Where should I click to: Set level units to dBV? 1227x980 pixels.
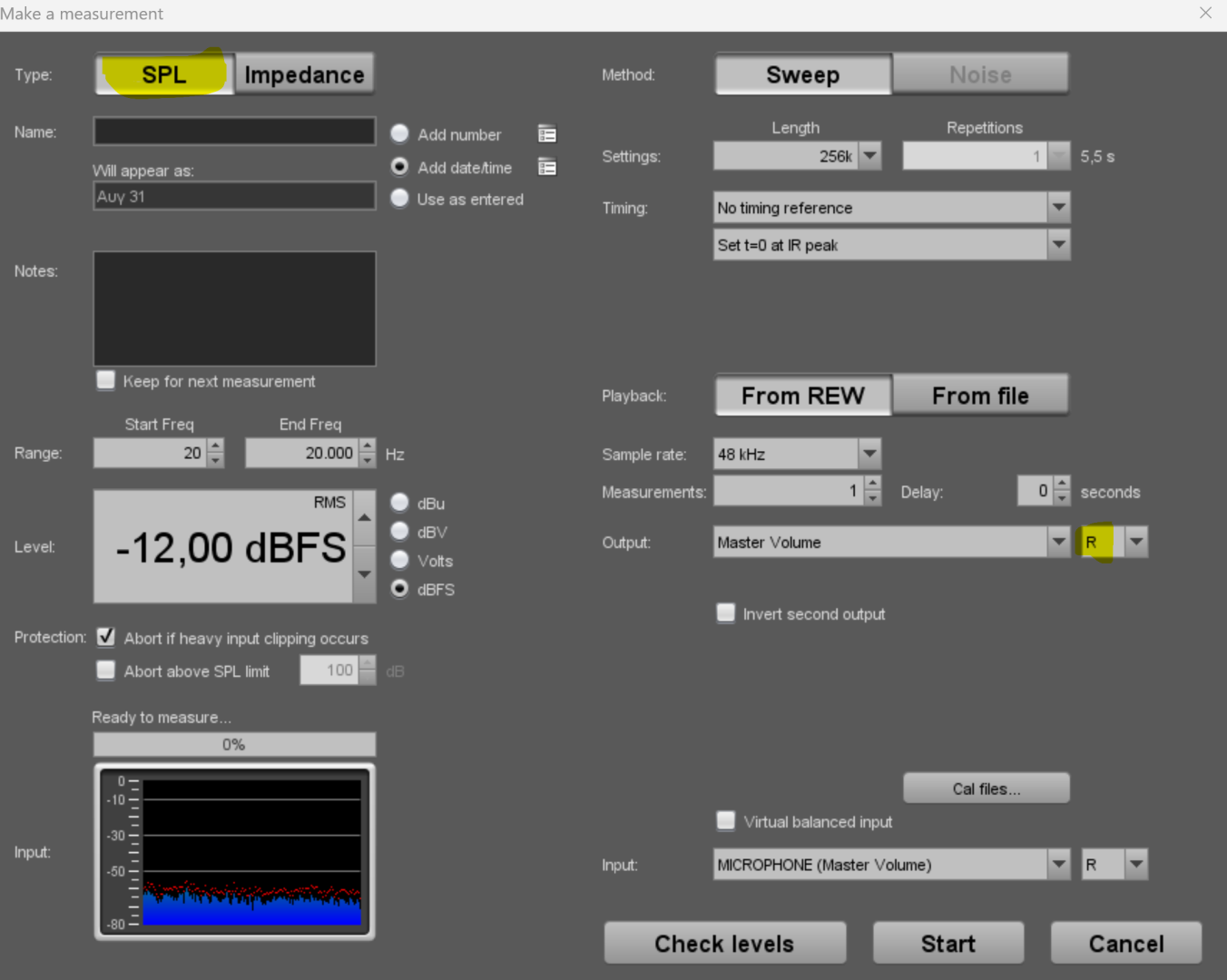[399, 531]
